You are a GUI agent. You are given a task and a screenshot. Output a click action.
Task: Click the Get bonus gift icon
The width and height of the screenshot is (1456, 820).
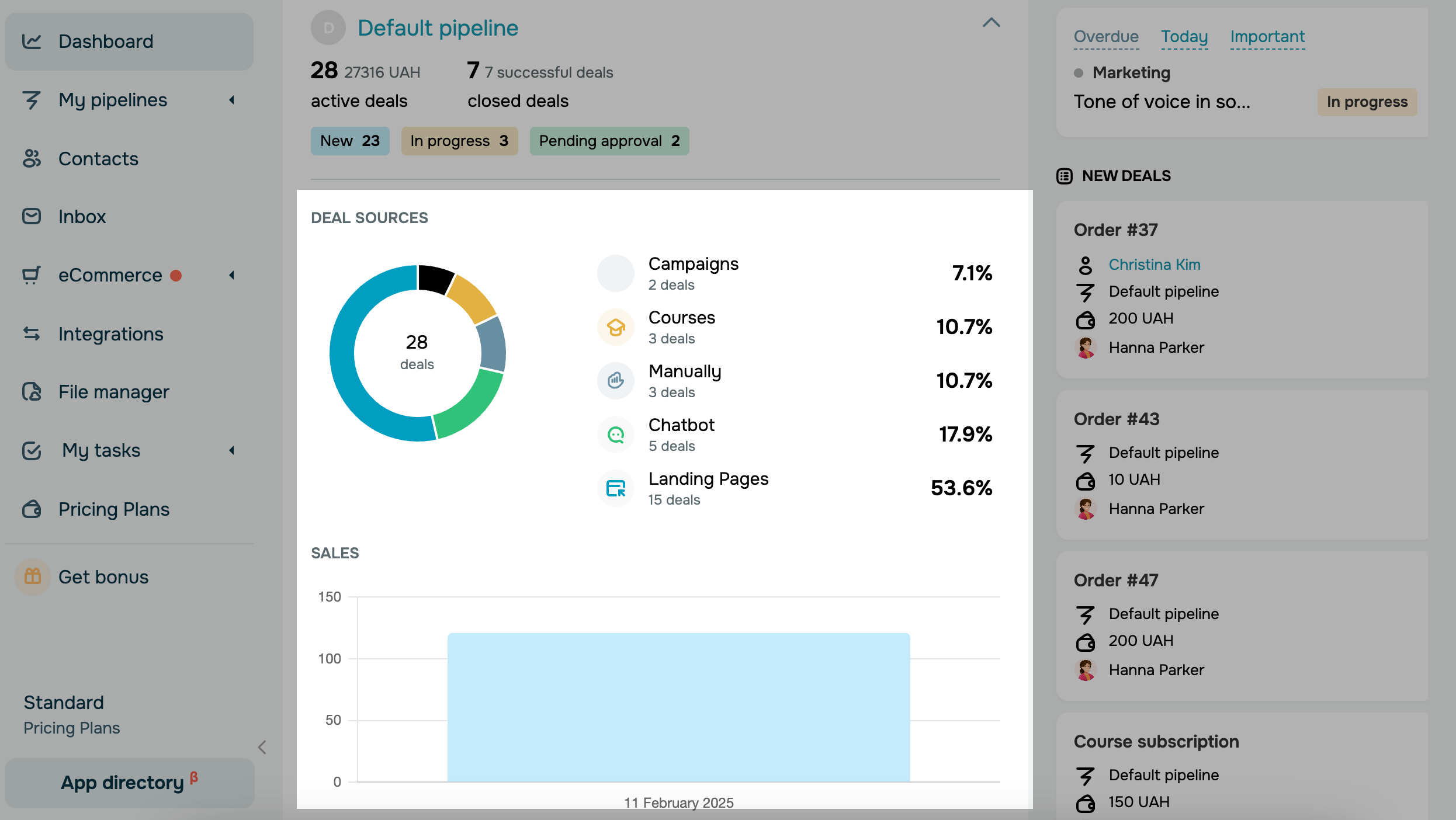[x=33, y=576]
